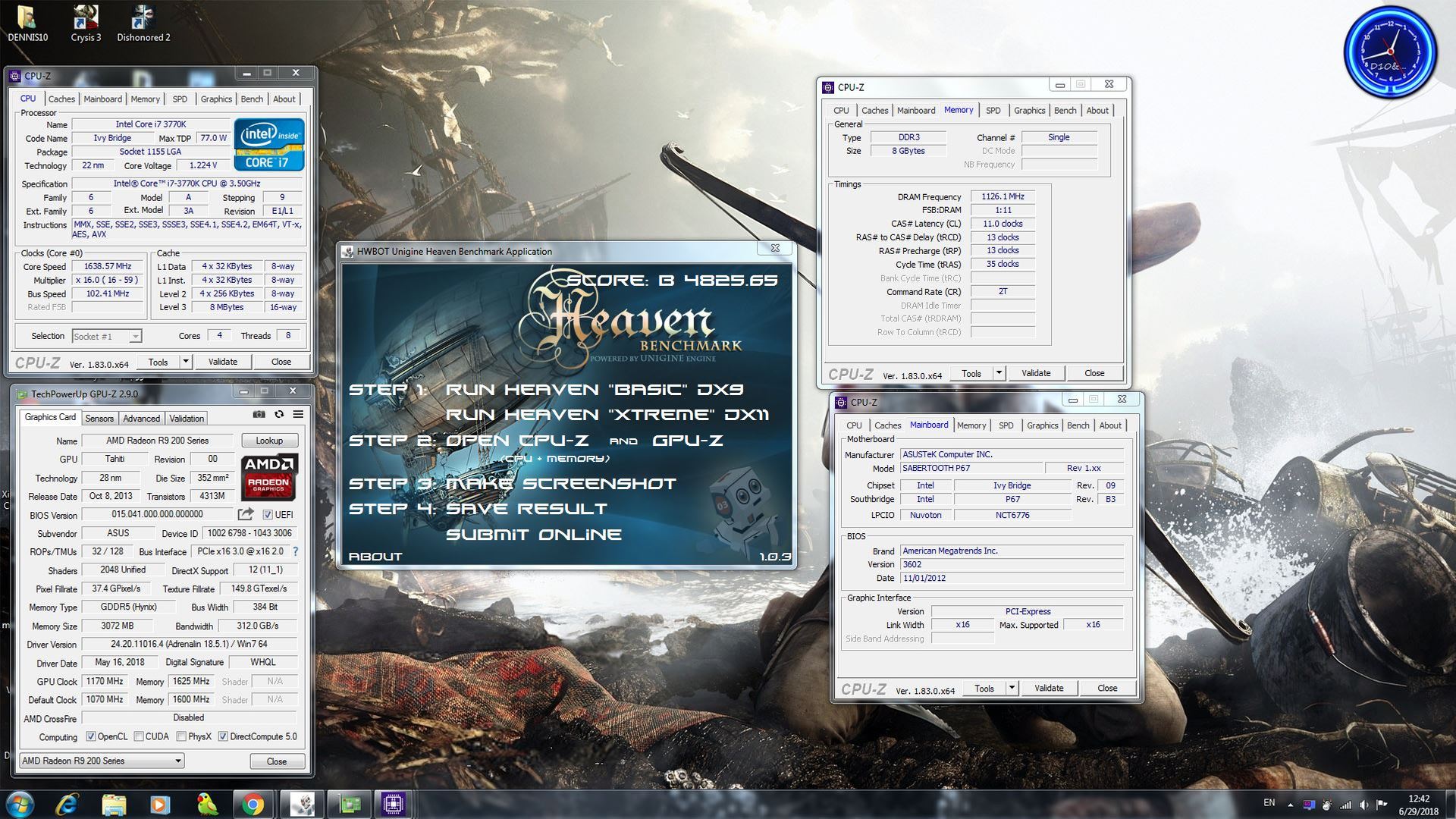This screenshot has width=1456, height=819.
Task: Open Windows Explorer from the taskbar
Action: tap(114, 804)
